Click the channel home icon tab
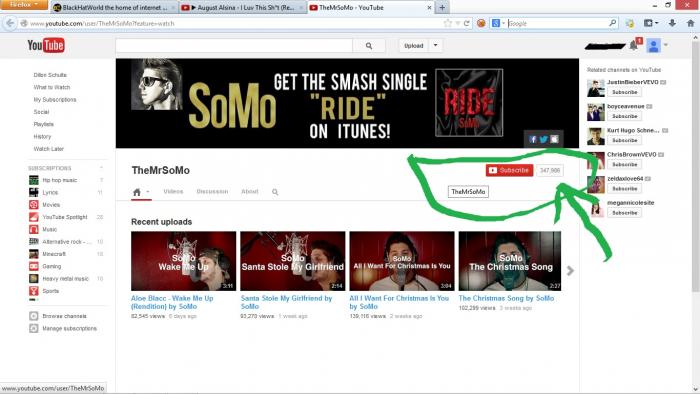The image size is (700, 394). click(137, 192)
